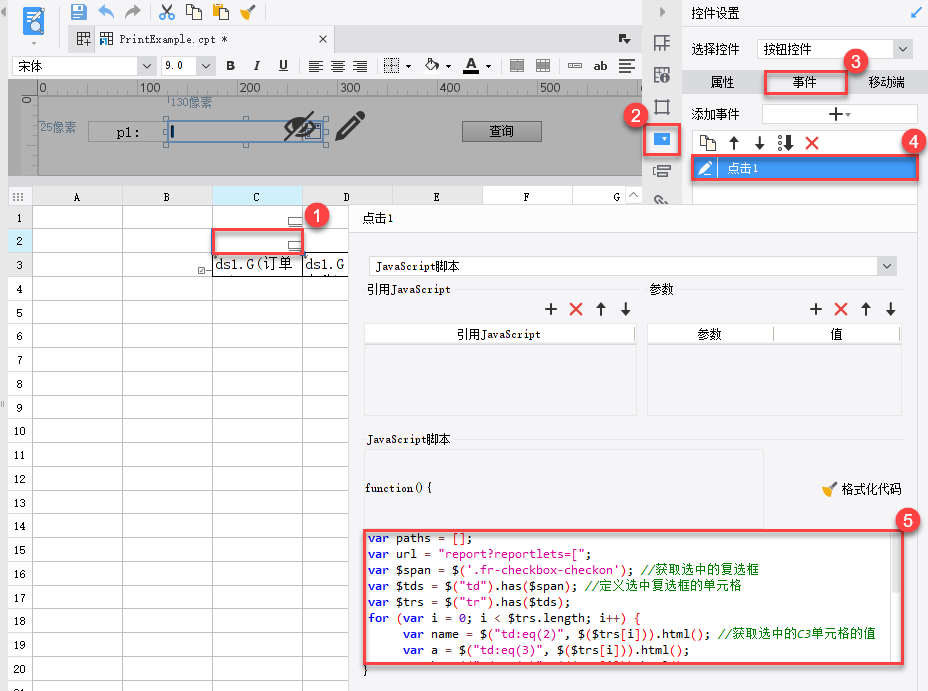Viewport: 928px width, 691px height.
Task: Add a new event with the plus dropdown
Action: pyautogui.click(x=839, y=114)
